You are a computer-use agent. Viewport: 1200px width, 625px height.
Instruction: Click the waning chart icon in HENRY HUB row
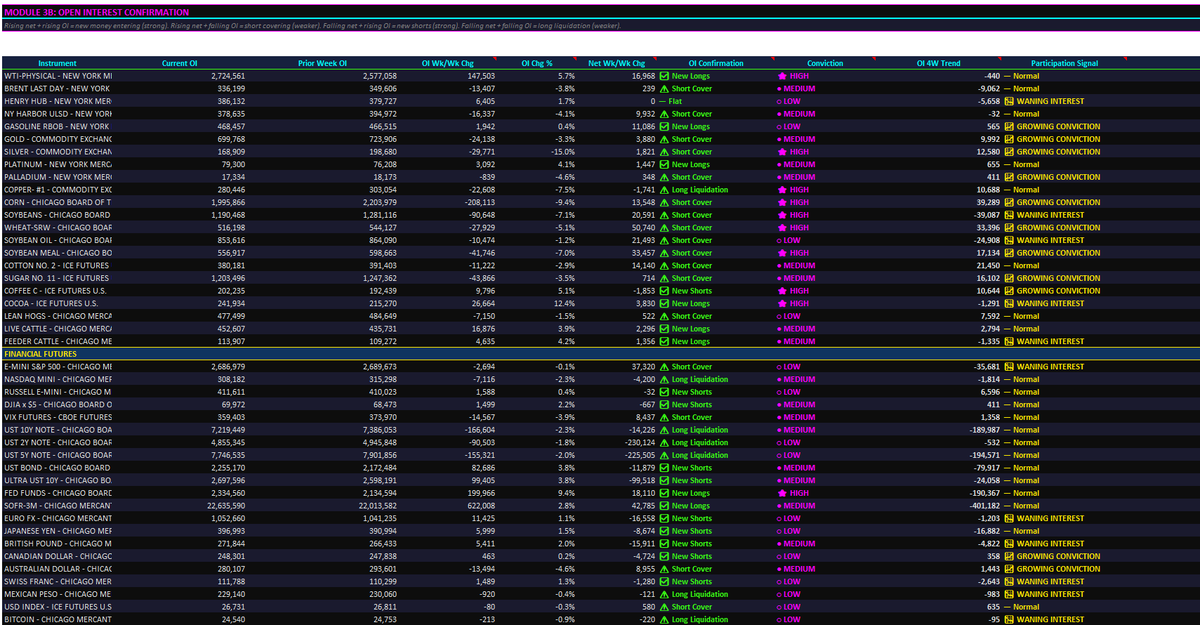pos(1009,101)
